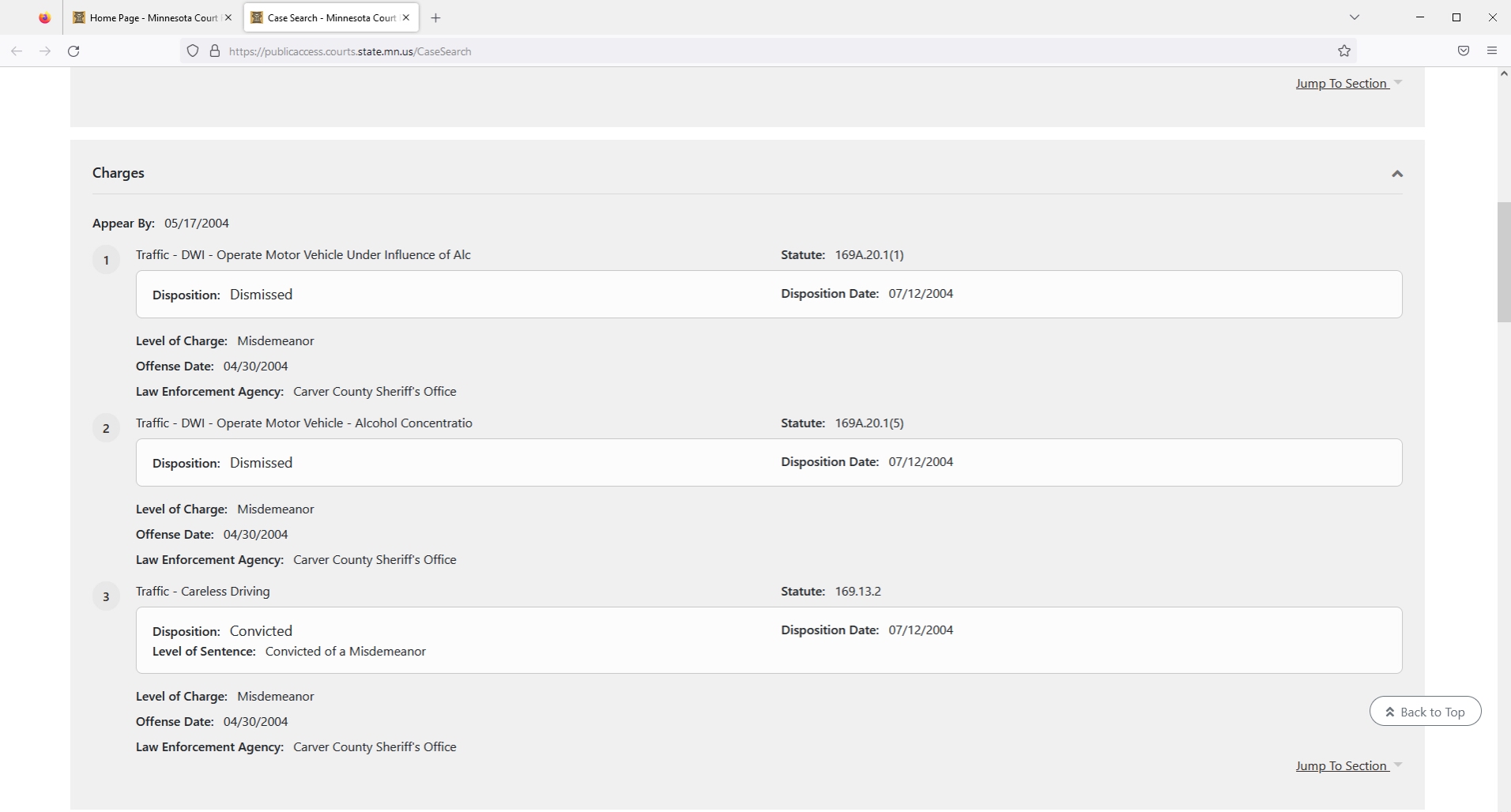
Task: Collapse the Charges section chevron
Action: (1396, 174)
